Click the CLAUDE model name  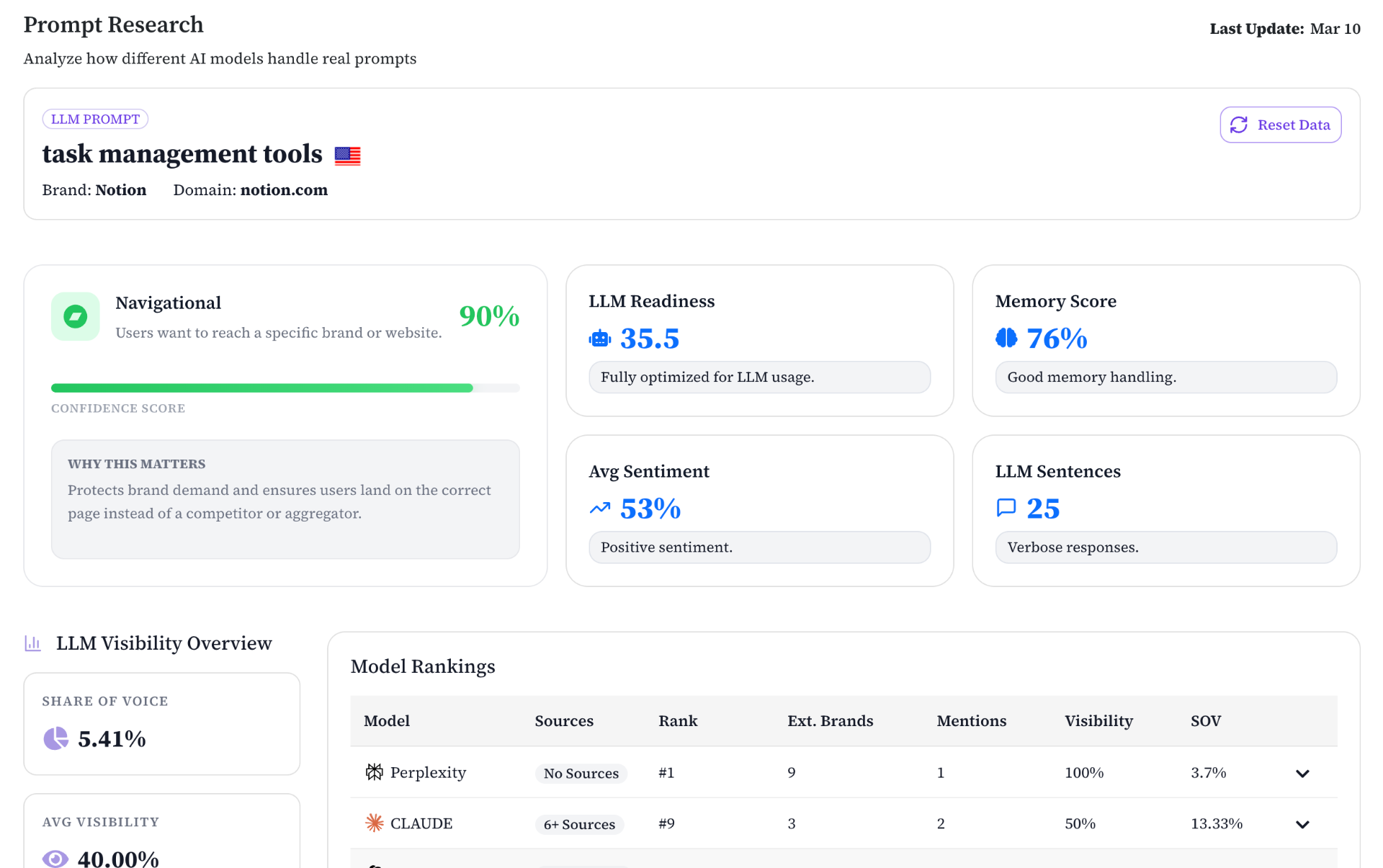(421, 823)
